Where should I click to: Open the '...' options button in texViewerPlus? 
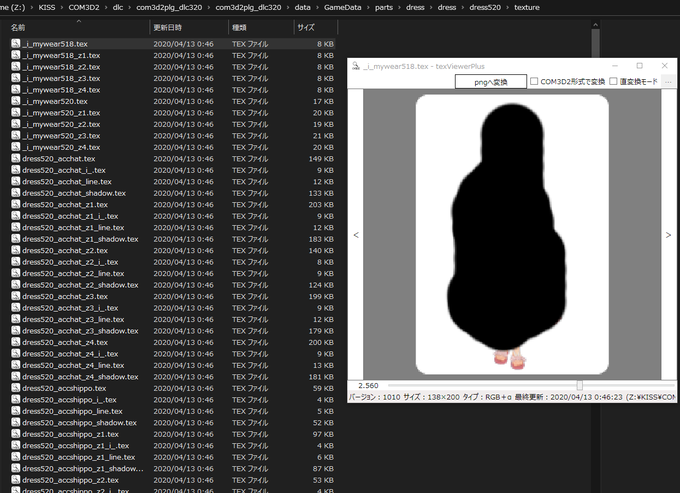point(668,82)
